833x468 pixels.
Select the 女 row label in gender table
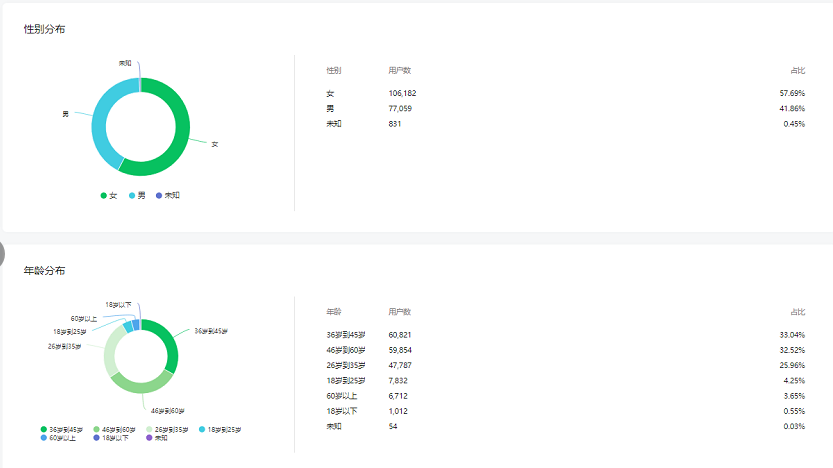pos(330,93)
